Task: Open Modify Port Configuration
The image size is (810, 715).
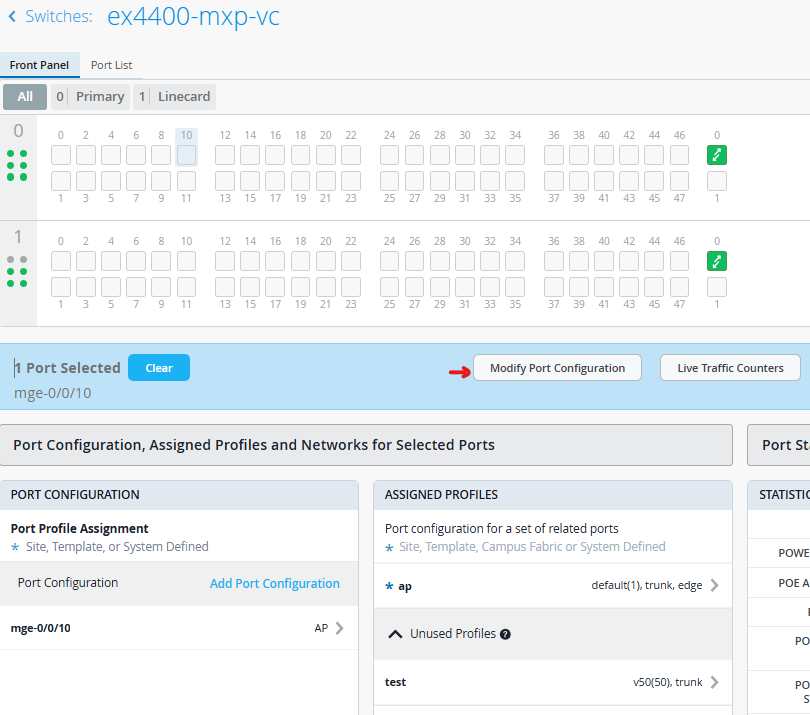Action: pos(557,368)
